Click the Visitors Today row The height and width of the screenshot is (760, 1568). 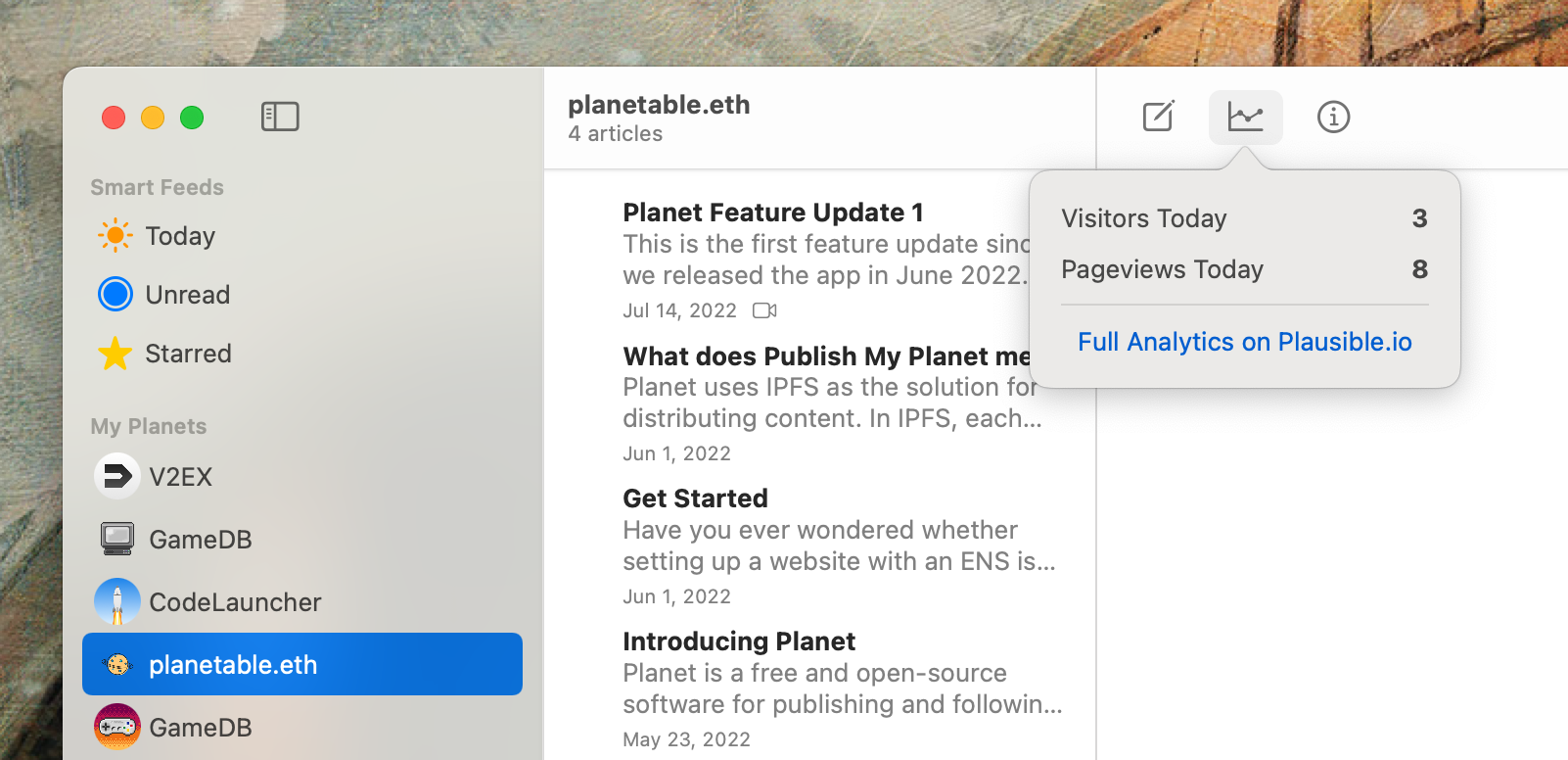click(x=1243, y=218)
